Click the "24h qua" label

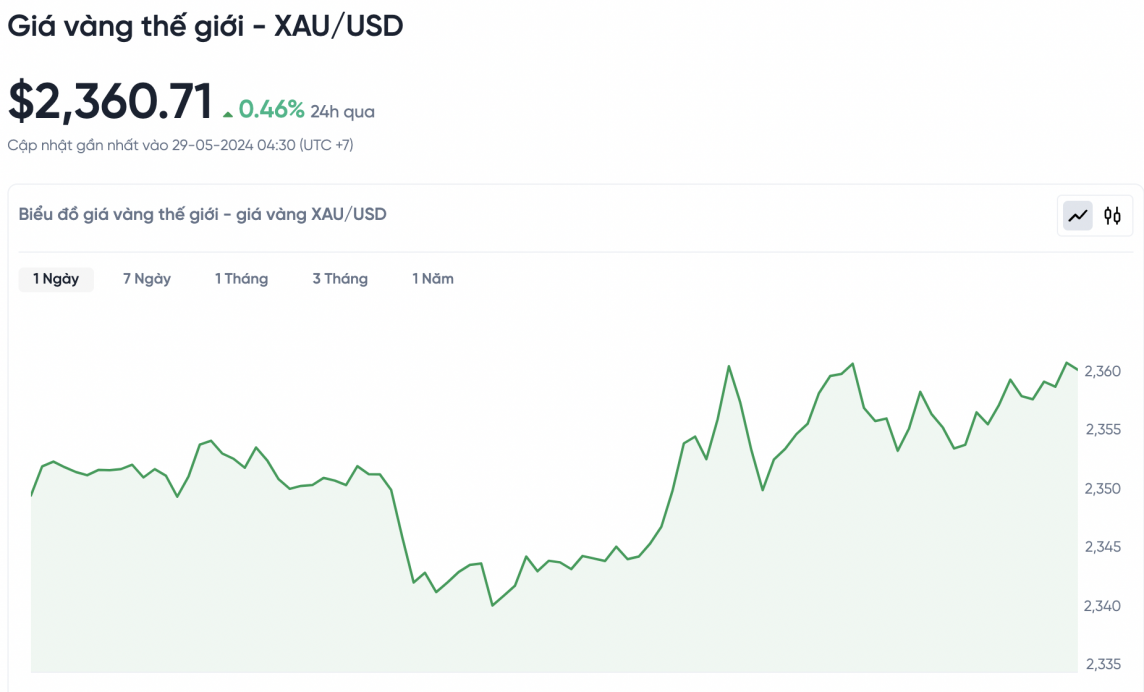343,112
